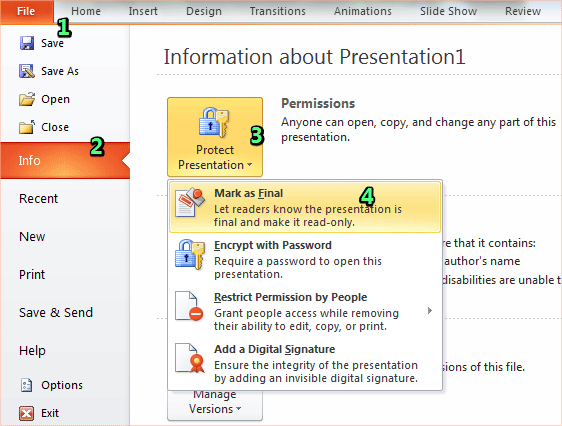Click the Close folder icon
Screen dimensions: 562x426
tap(27, 127)
